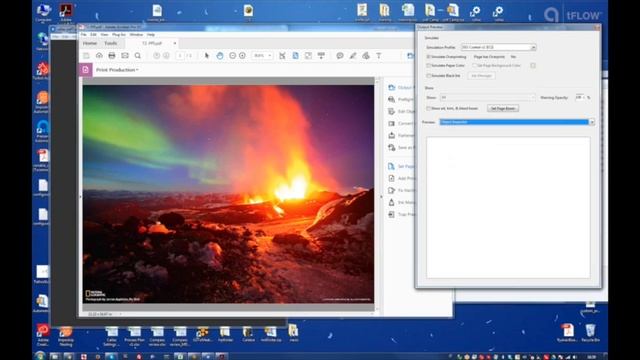Open Adobe Acrobat desktop shortcut icon

66,13
